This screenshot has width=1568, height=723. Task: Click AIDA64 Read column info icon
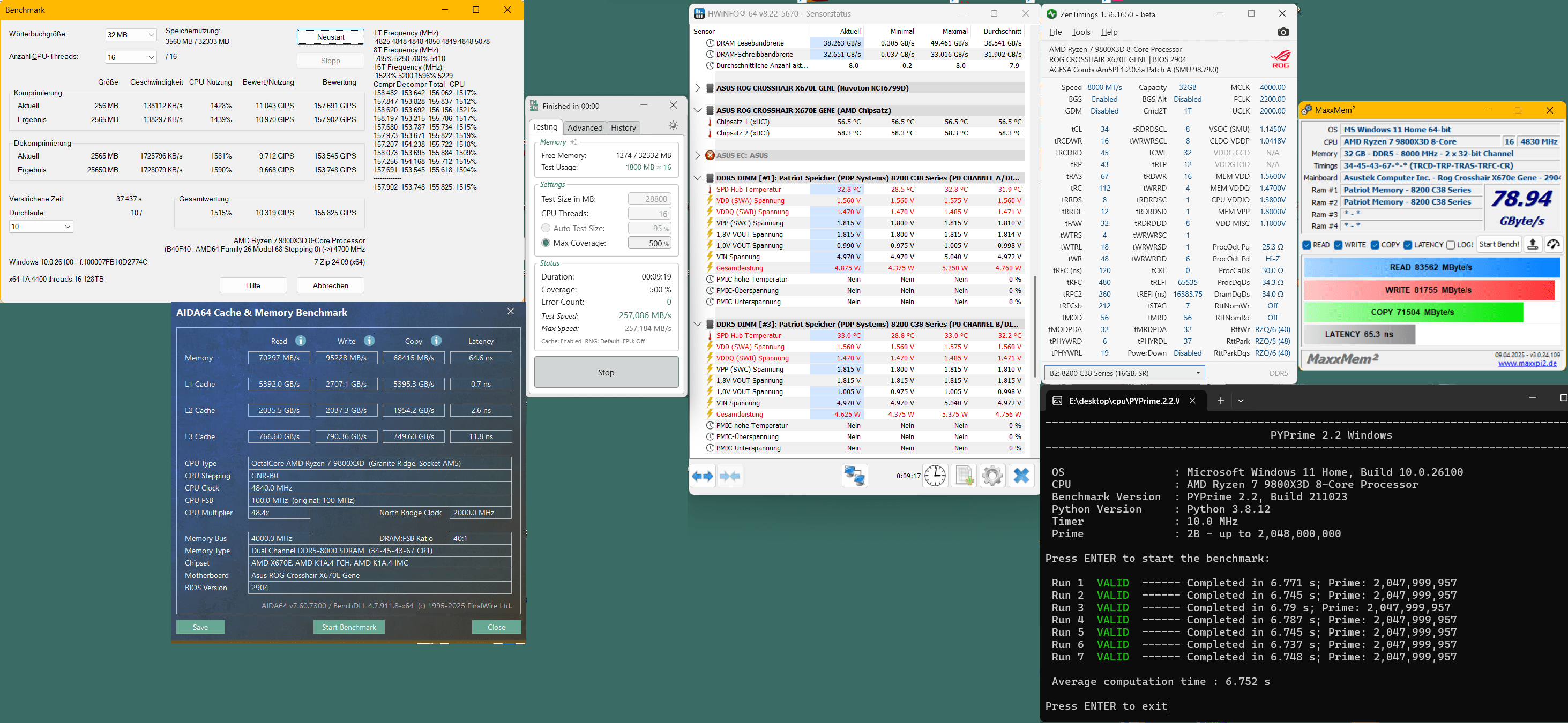coord(301,341)
